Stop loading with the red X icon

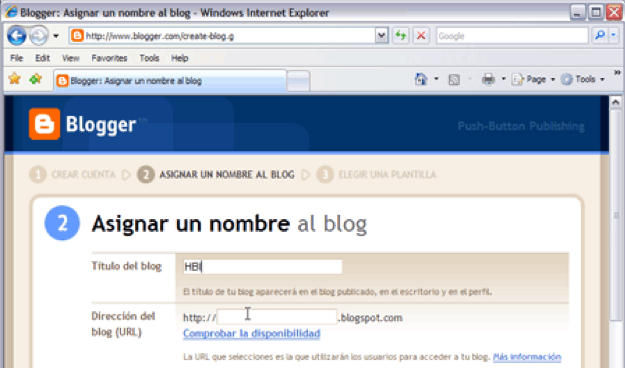(x=421, y=36)
